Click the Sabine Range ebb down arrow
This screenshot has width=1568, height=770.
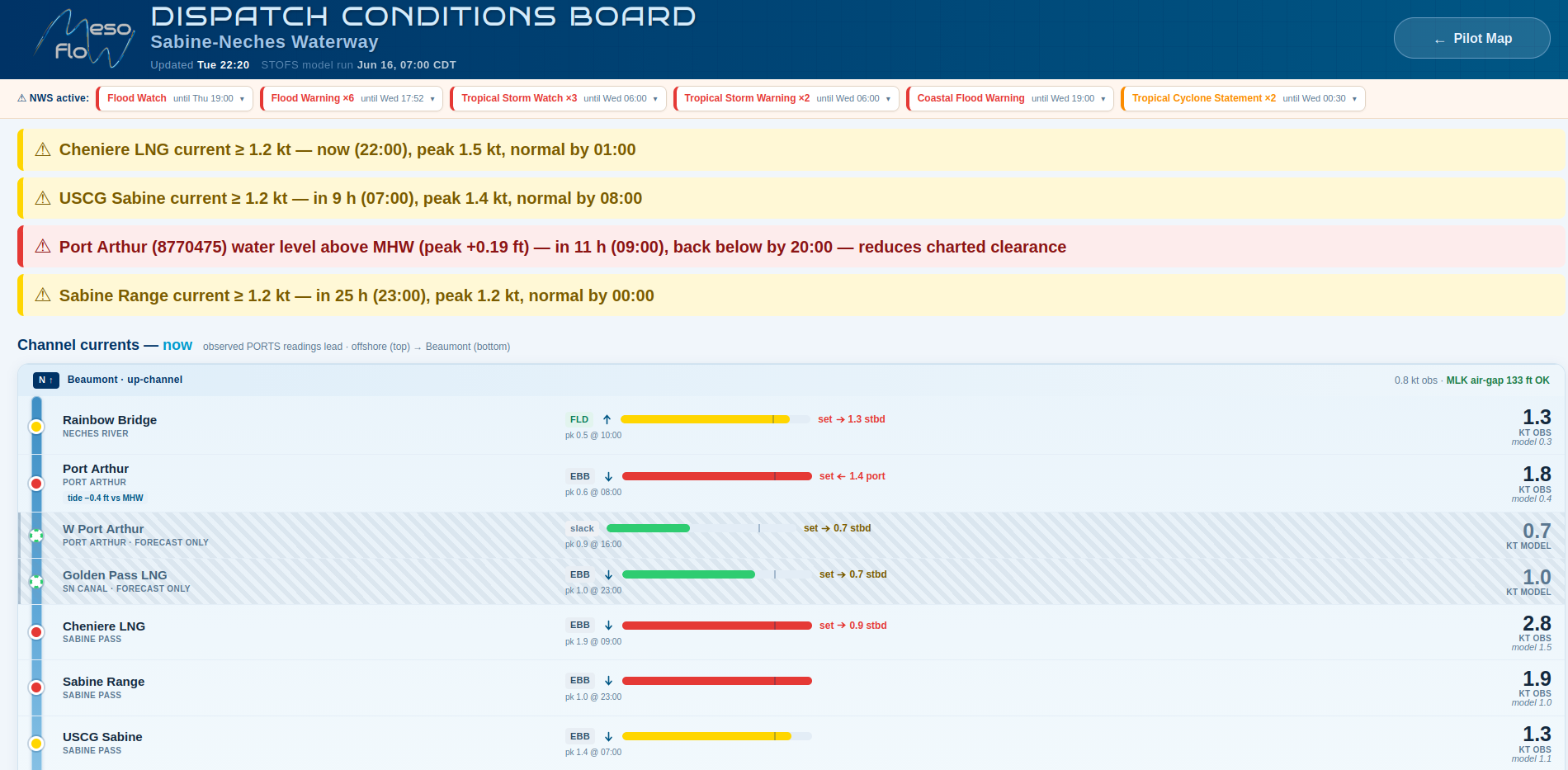coord(608,681)
